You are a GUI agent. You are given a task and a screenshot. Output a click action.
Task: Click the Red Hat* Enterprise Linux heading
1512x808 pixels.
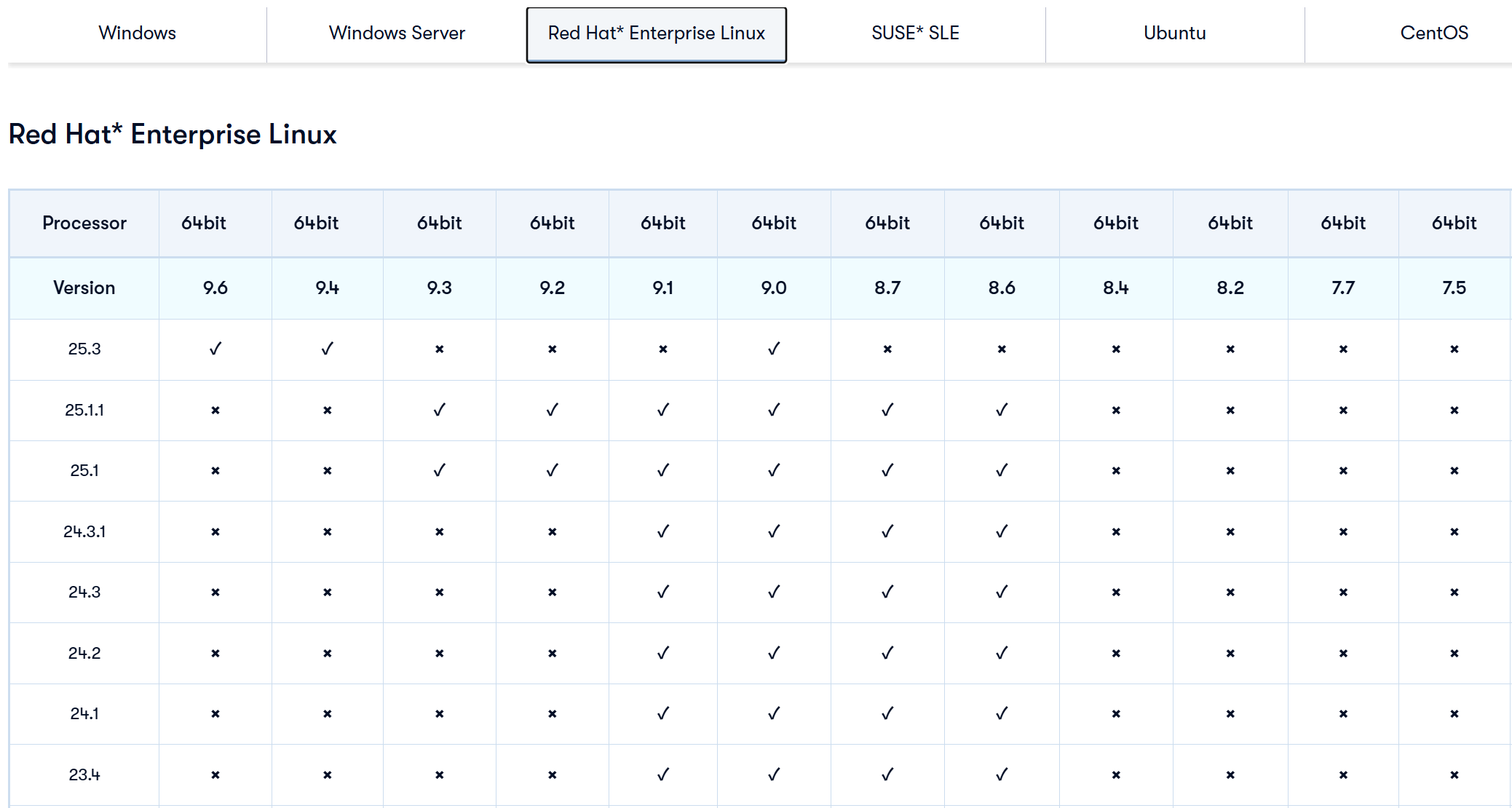point(173,134)
